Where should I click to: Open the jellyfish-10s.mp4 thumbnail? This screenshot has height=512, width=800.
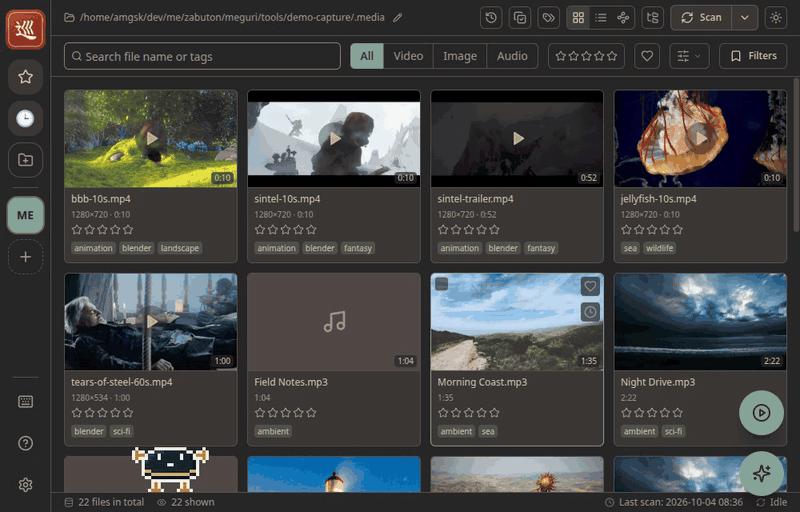(x=701, y=138)
